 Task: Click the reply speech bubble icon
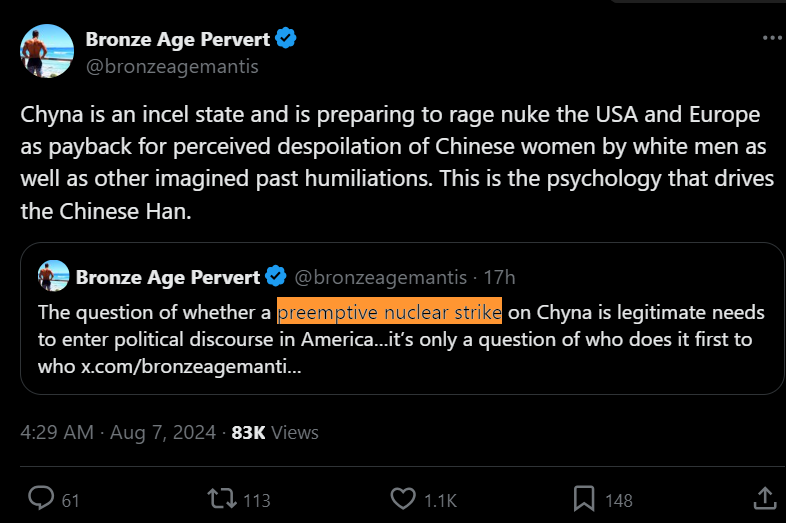(40, 498)
